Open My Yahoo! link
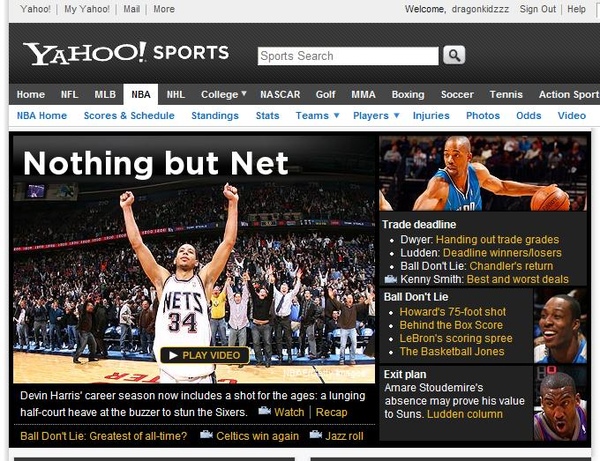The width and height of the screenshot is (600, 461). point(86,9)
